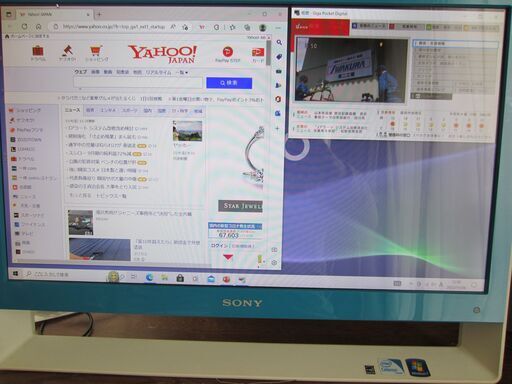Click the read aloud icon in address bar

pos(173,27)
